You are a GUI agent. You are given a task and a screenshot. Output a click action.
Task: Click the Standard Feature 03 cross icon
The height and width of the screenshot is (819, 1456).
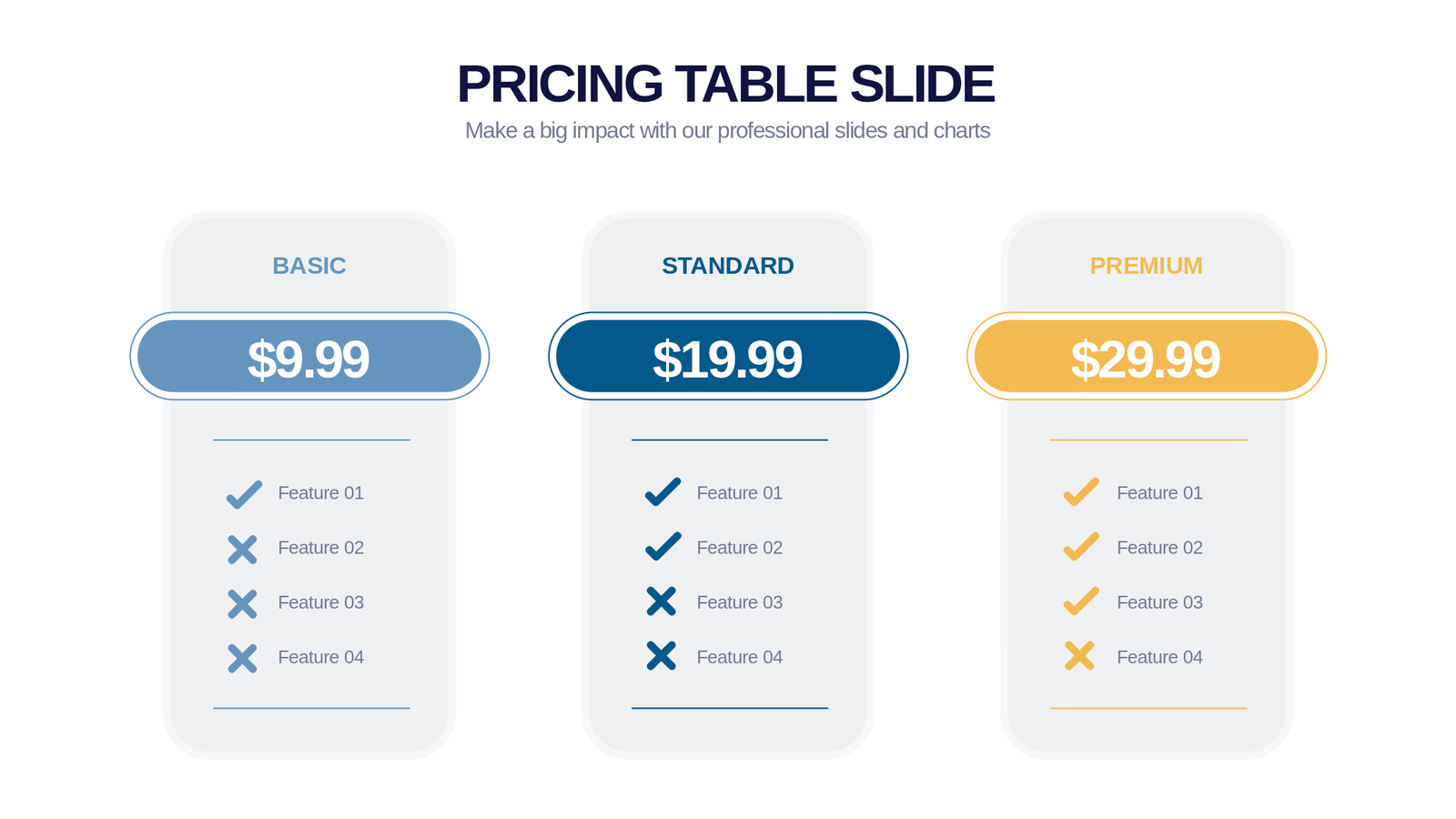[x=662, y=602]
